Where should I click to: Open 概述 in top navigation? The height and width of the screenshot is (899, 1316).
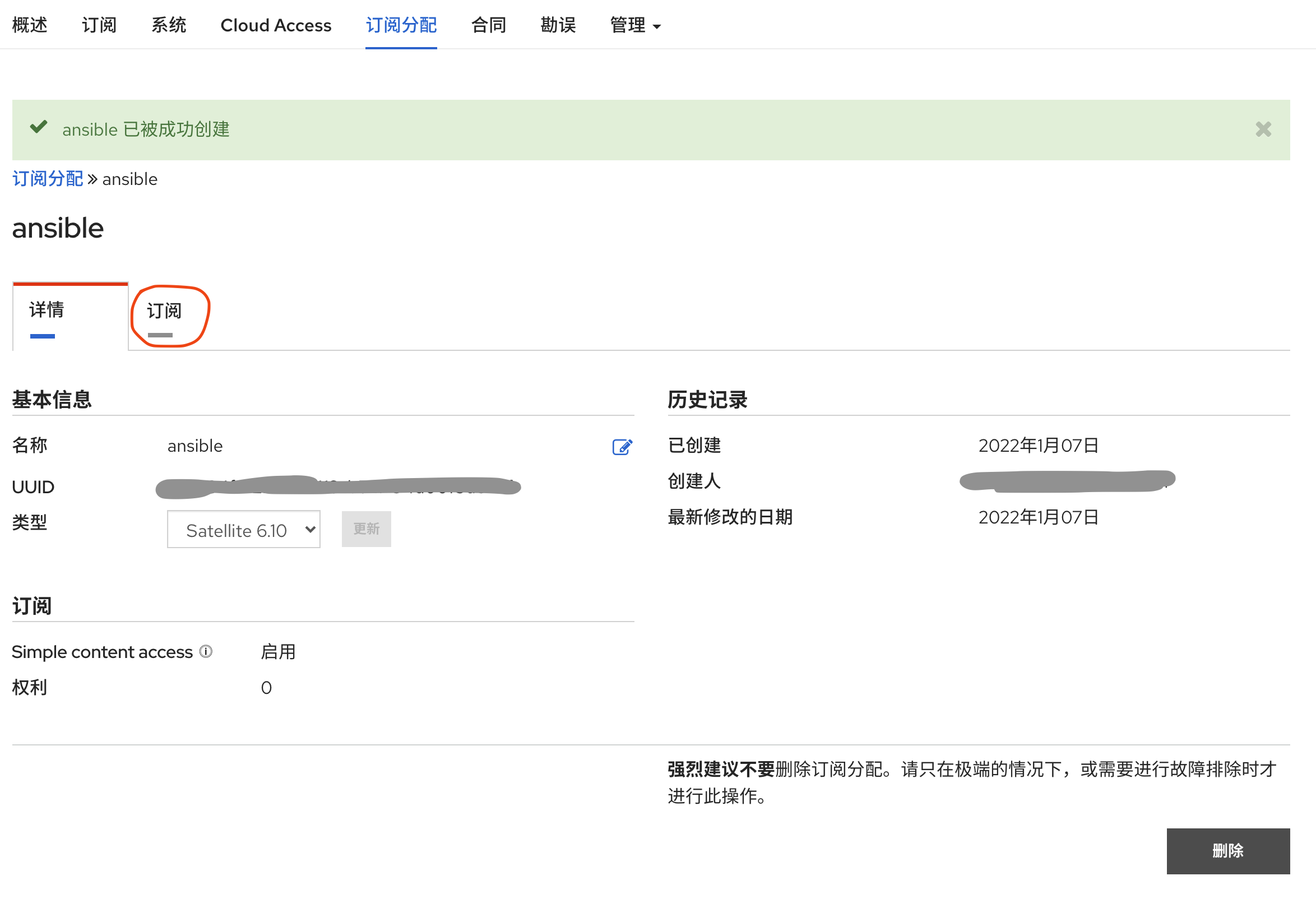pos(30,25)
